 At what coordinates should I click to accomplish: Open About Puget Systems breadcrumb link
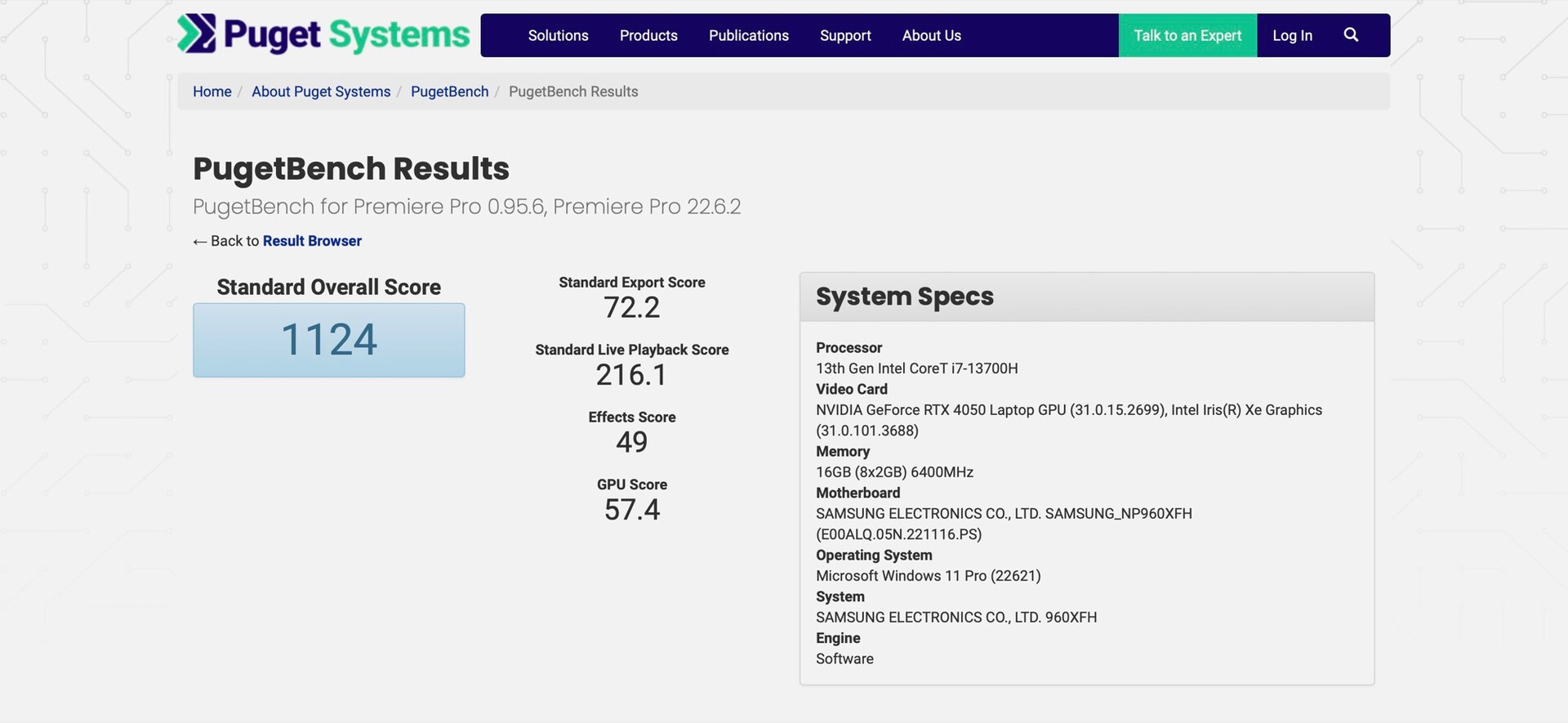321,91
